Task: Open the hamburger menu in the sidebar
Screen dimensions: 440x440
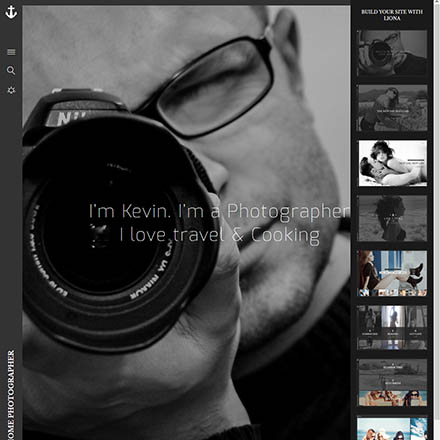Action: (x=11, y=52)
